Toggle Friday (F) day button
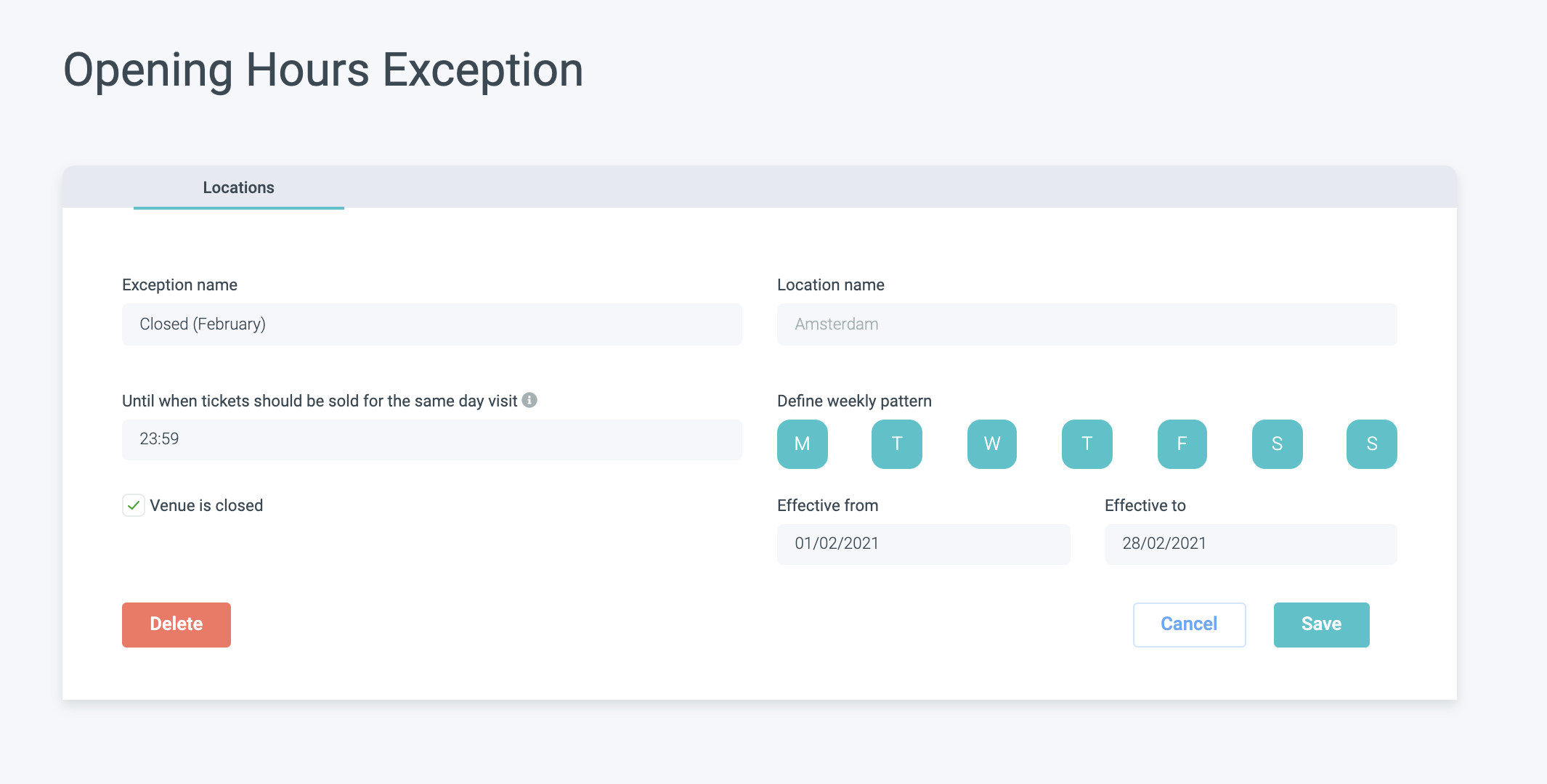 click(x=1182, y=444)
